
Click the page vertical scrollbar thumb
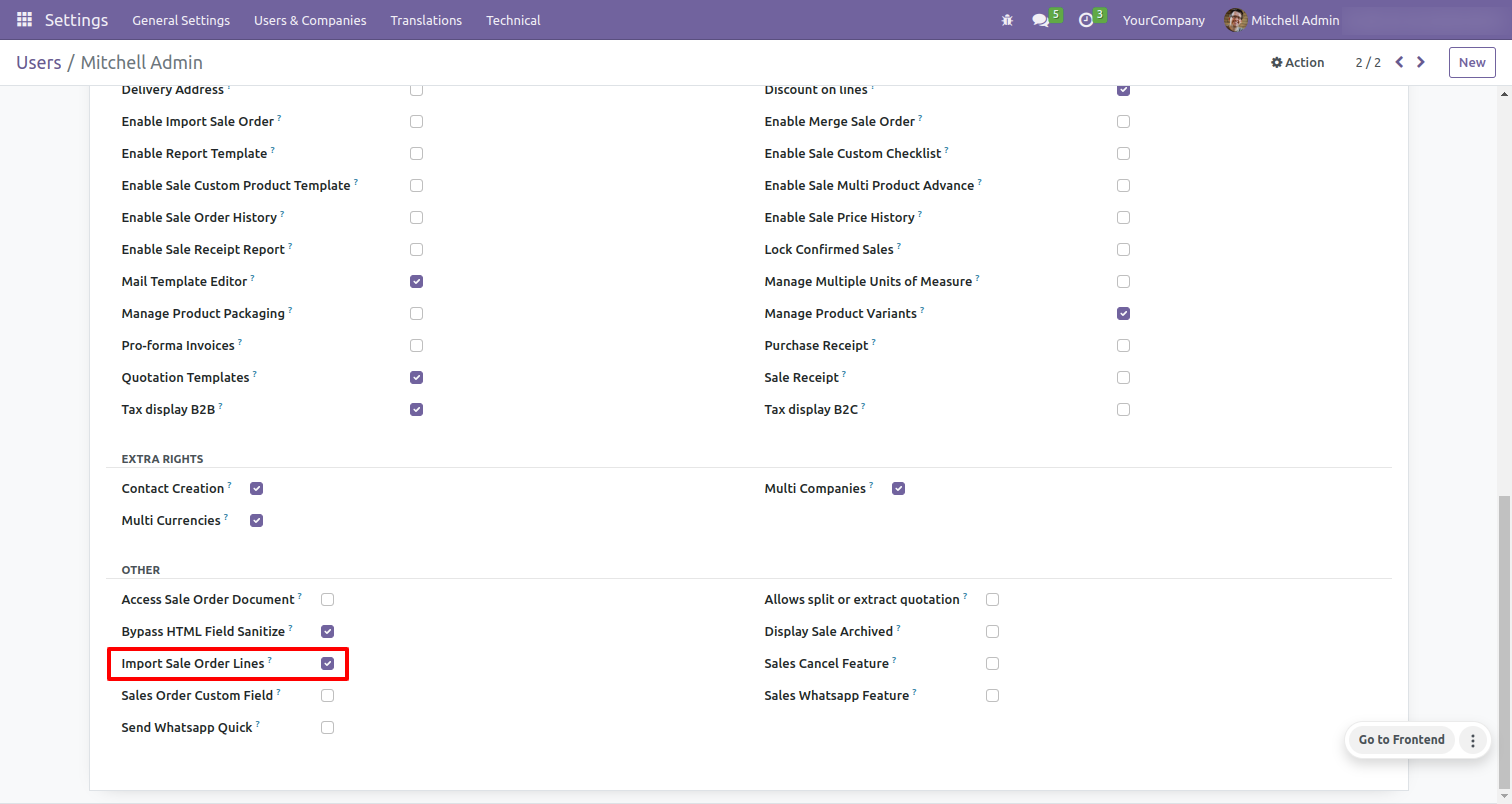[x=1505, y=644]
